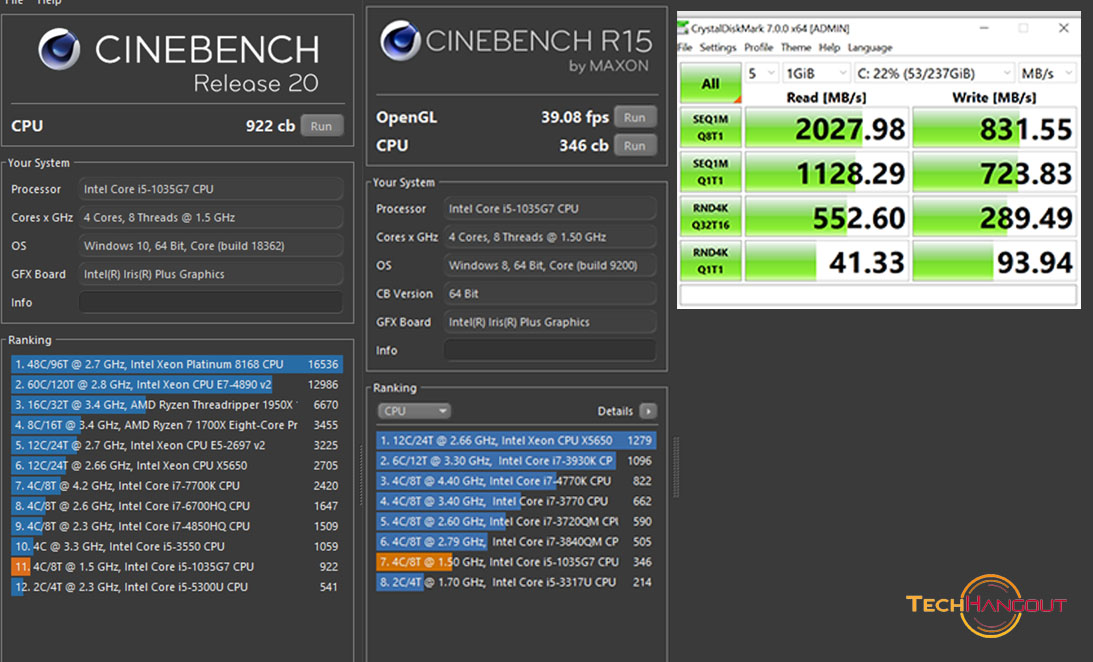Select R15 ranking row Xeon X5650

pos(516,440)
